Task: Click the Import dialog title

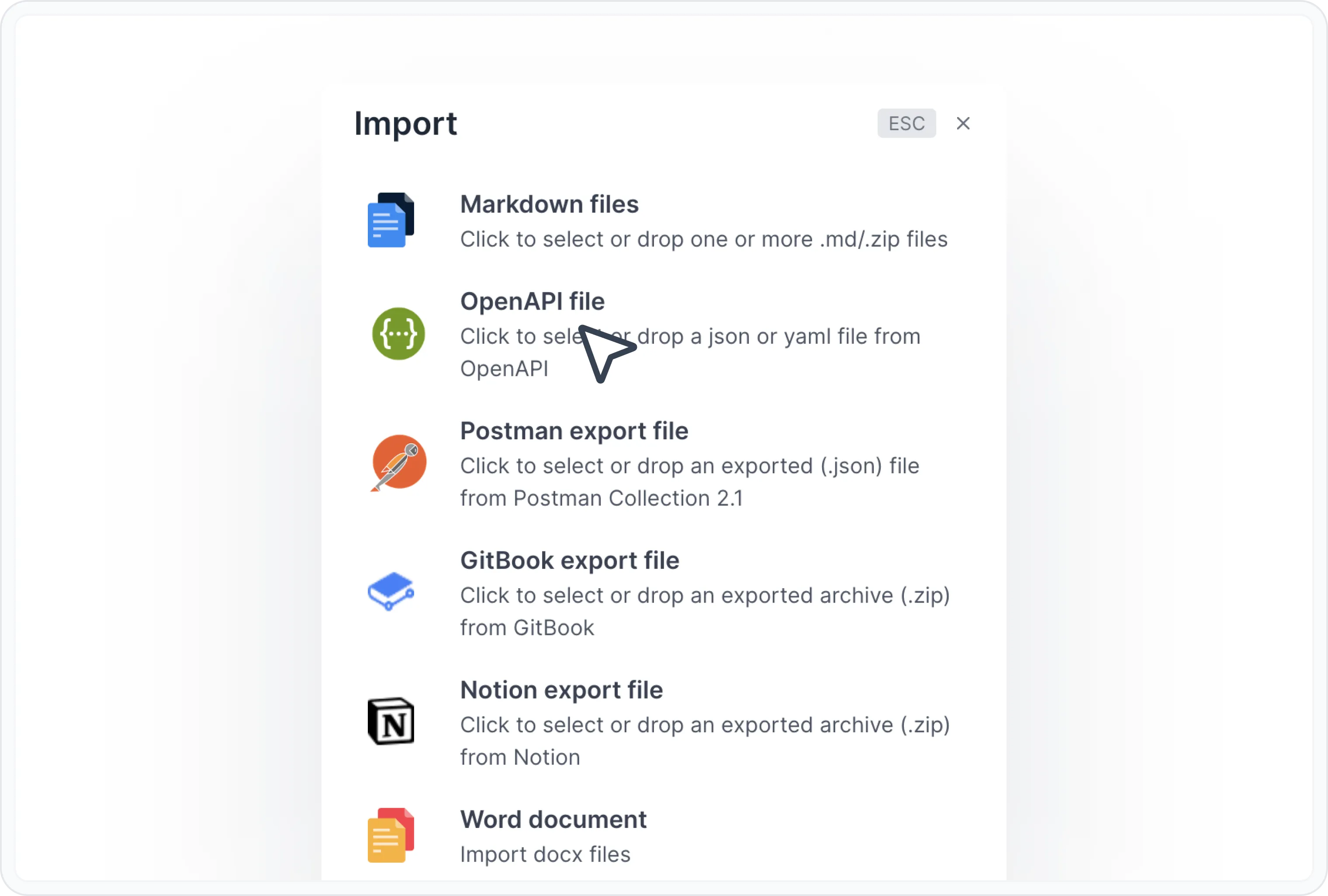Action: tap(406, 124)
